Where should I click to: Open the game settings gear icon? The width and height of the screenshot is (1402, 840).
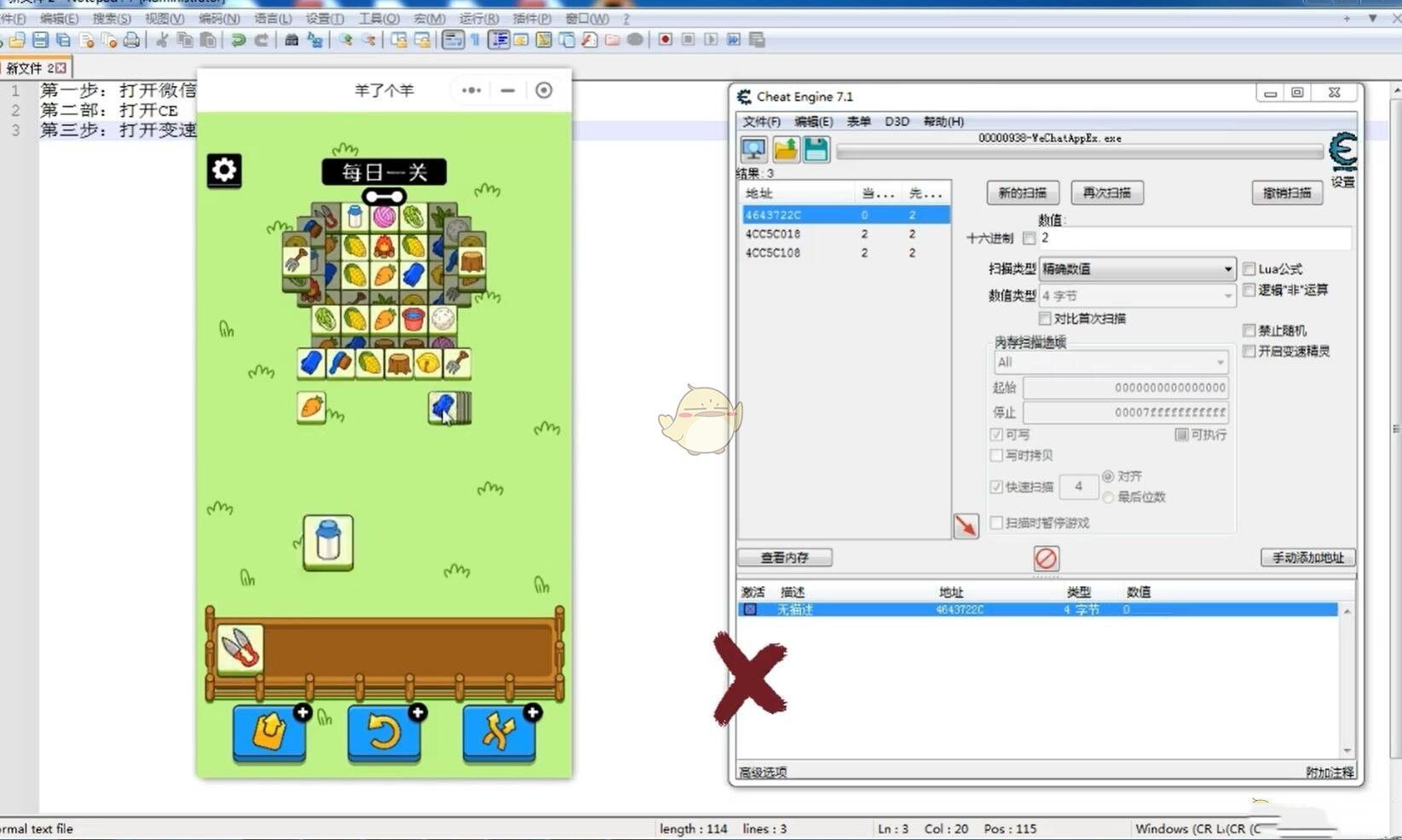pyautogui.click(x=224, y=170)
